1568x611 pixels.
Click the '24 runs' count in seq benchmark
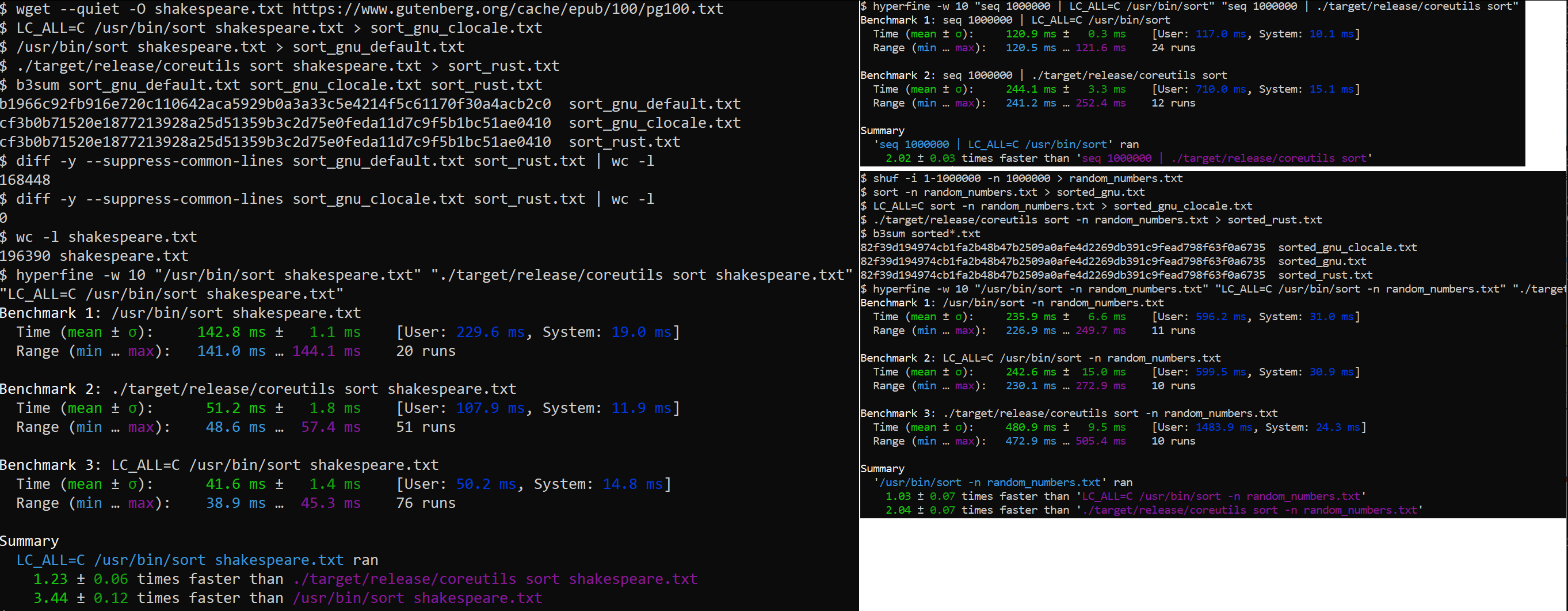click(1174, 48)
